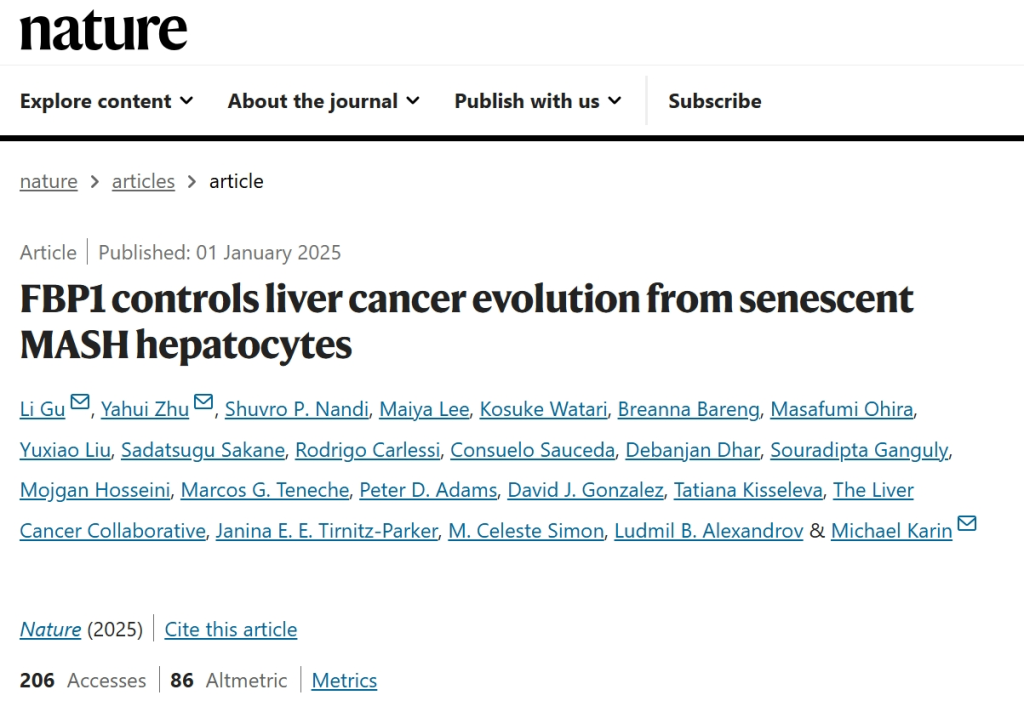1024x718 pixels.
Task: Click envelope icon next to Li Gu
Action: [80, 402]
